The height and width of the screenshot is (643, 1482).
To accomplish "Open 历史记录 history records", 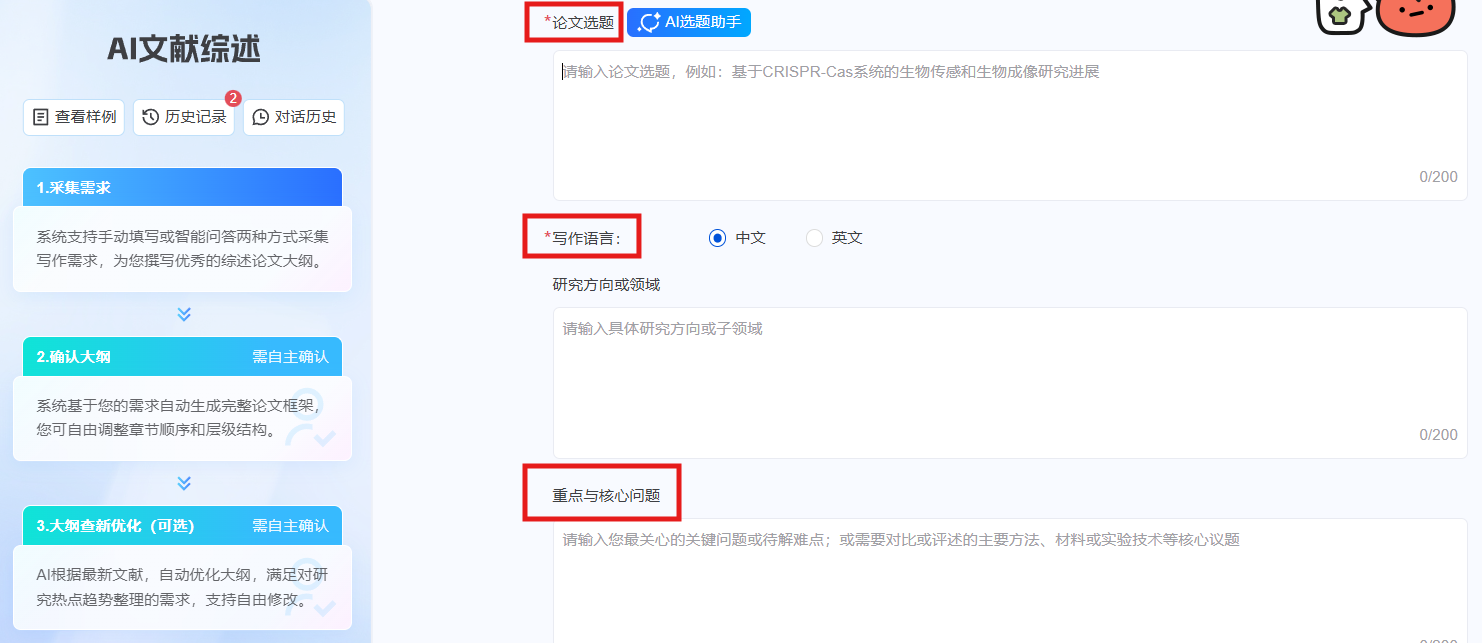I will (184, 117).
